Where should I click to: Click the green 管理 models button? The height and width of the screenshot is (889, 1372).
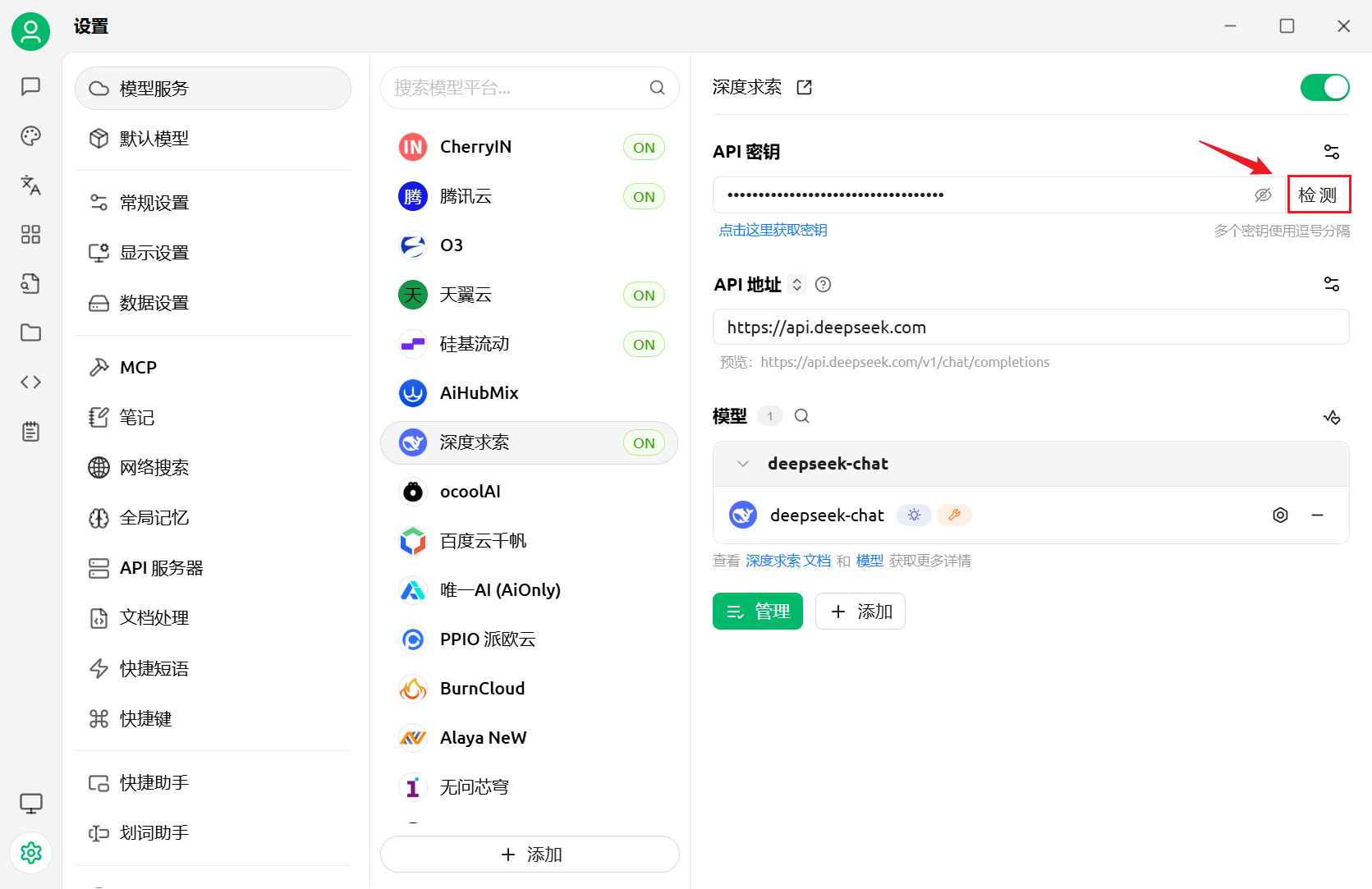[x=758, y=612]
